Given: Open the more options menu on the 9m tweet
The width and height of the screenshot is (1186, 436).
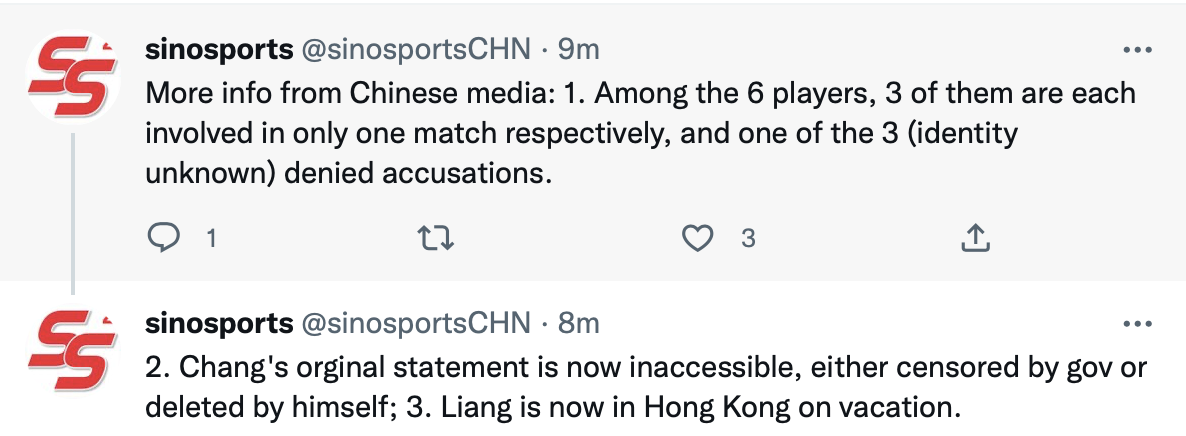Looking at the screenshot, I should coord(1138,49).
